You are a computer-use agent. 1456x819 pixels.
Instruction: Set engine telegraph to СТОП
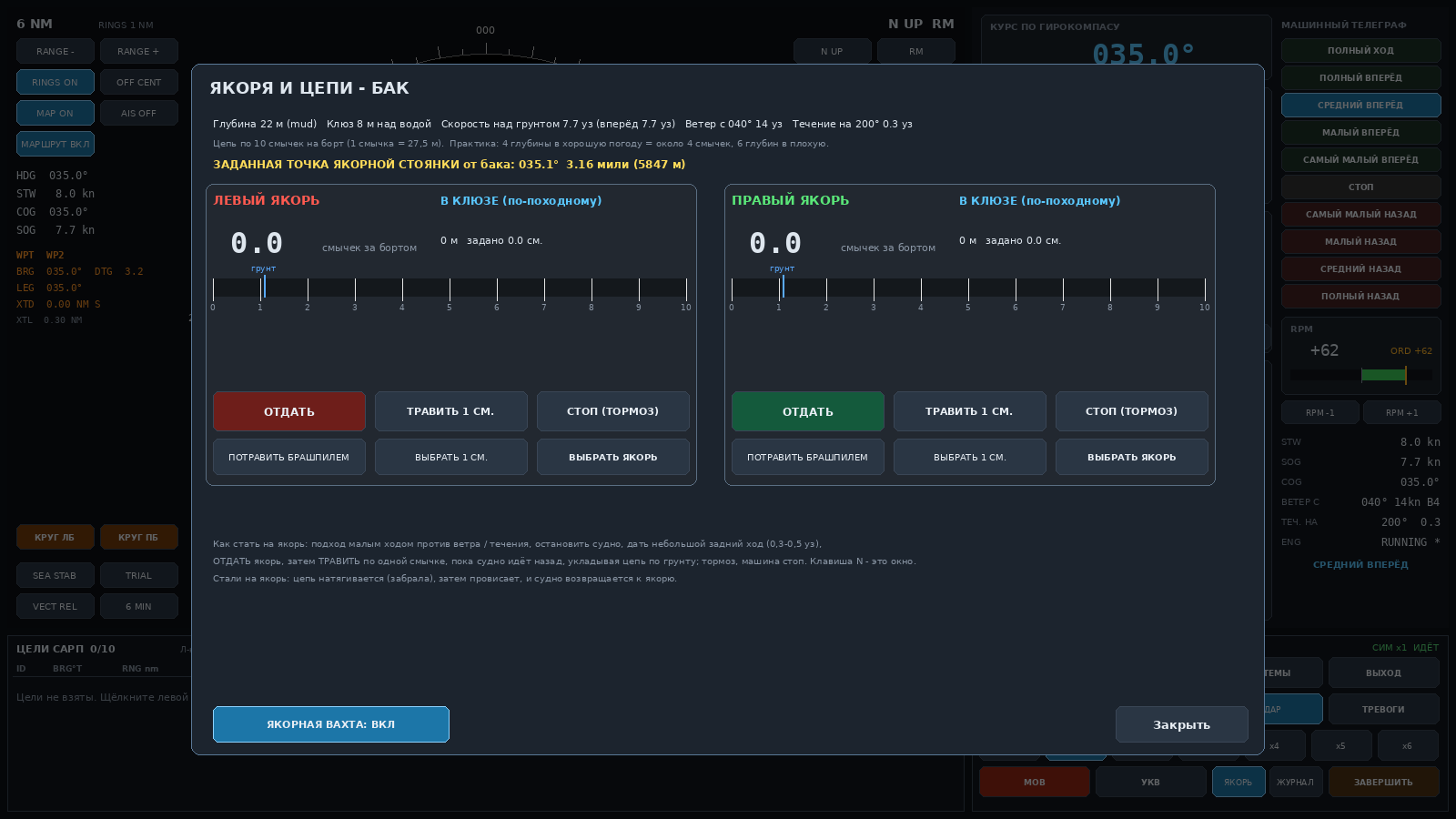1361,187
